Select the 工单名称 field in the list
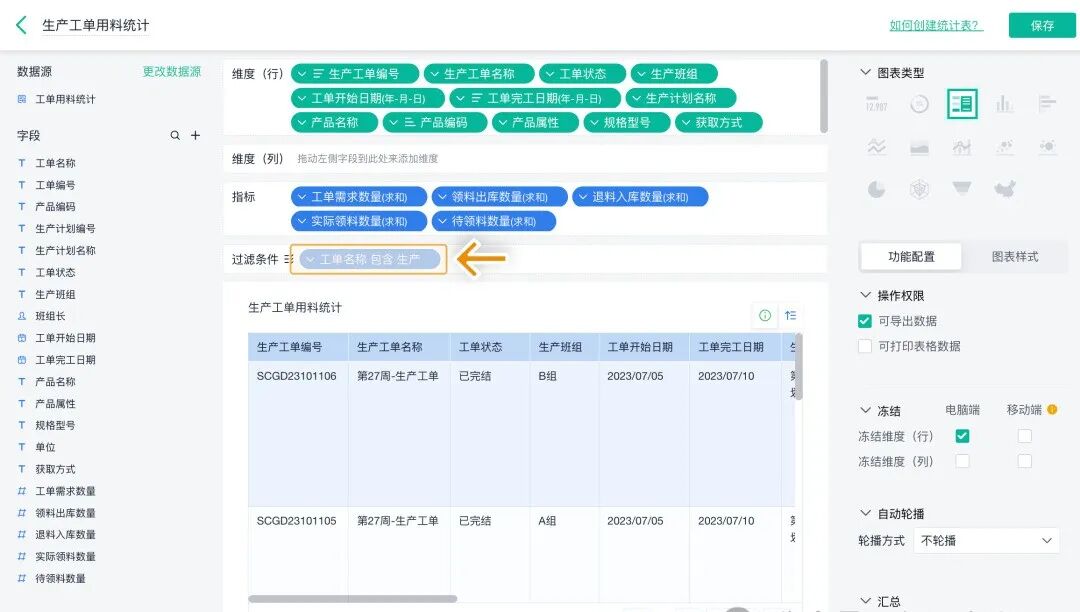Viewport: 1080px width, 612px height. coord(55,163)
